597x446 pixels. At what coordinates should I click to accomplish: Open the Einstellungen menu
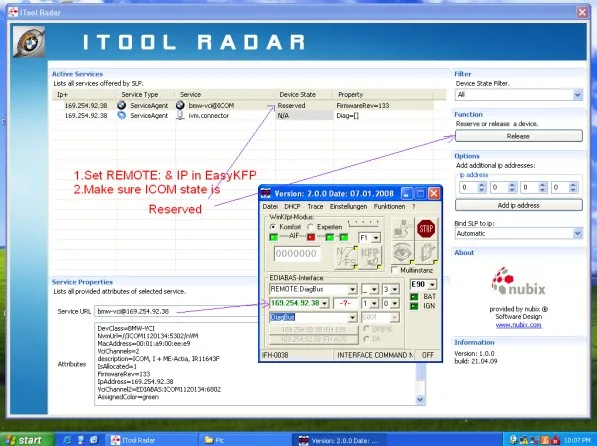(x=348, y=206)
